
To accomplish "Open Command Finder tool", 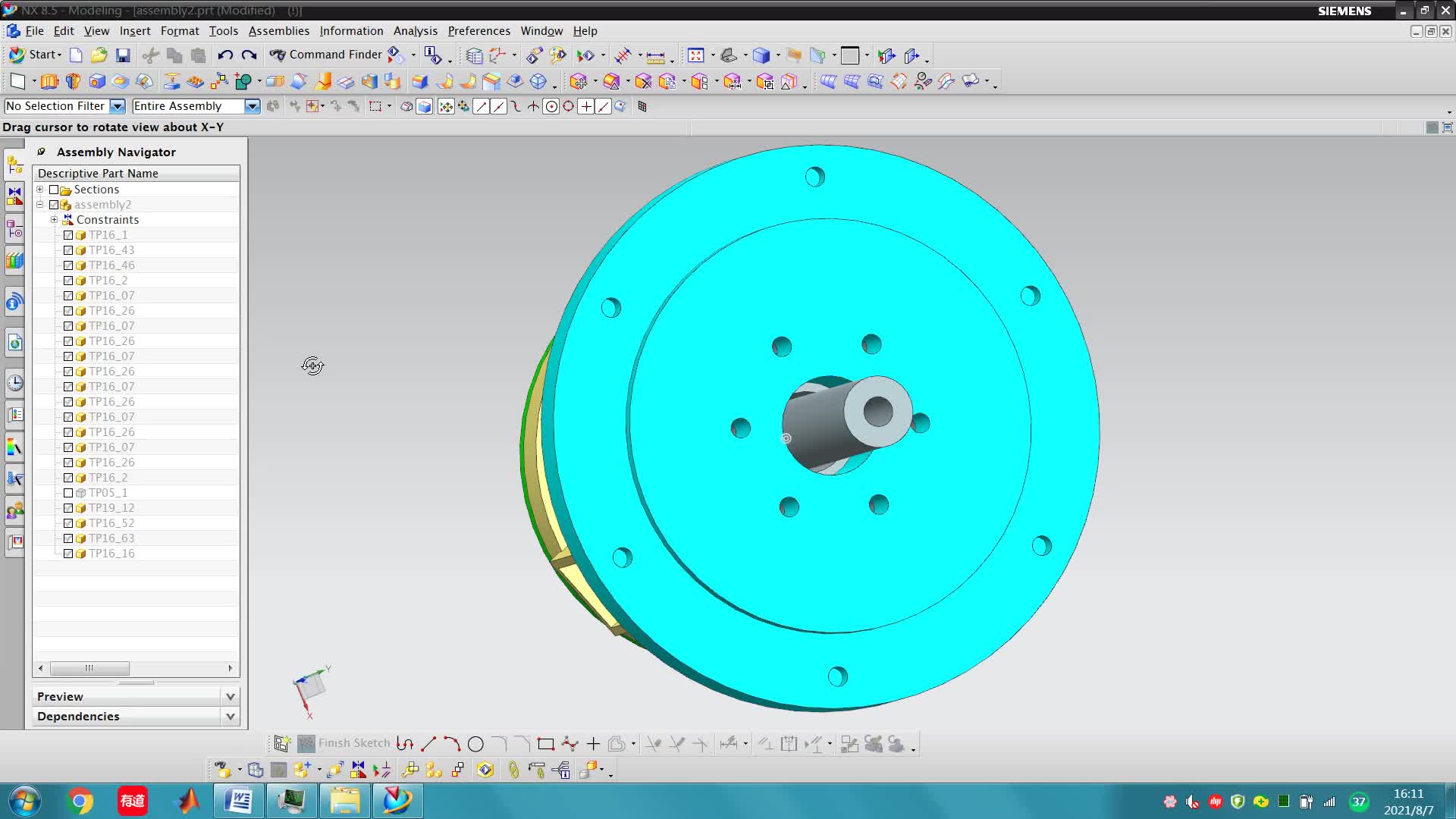I will pyautogui.click(x=326, y=55).
